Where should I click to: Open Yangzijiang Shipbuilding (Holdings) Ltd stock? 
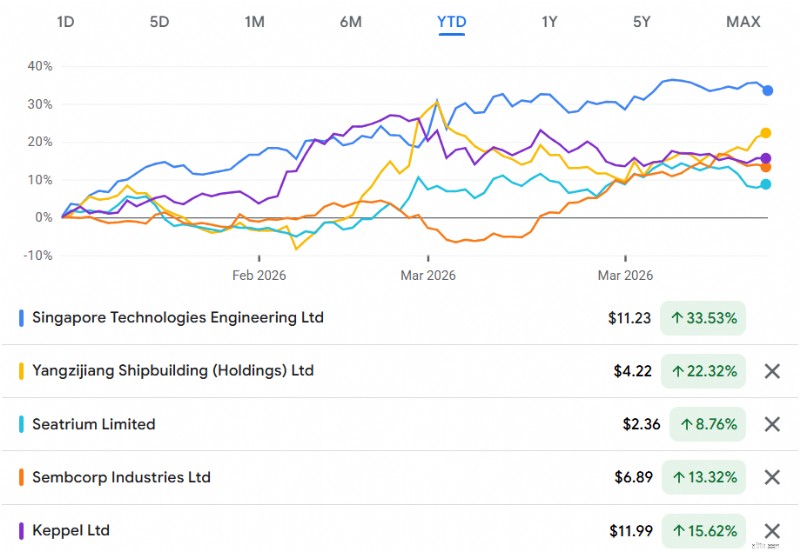[173, 370]
